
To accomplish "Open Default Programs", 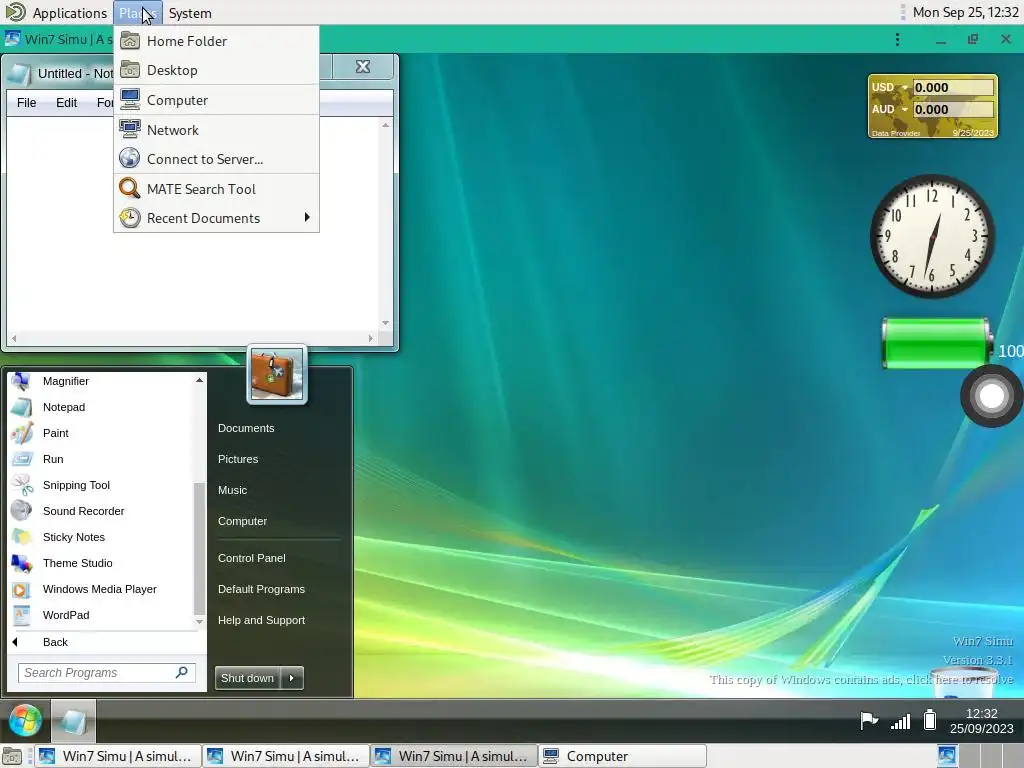I will tap(261, 589).
